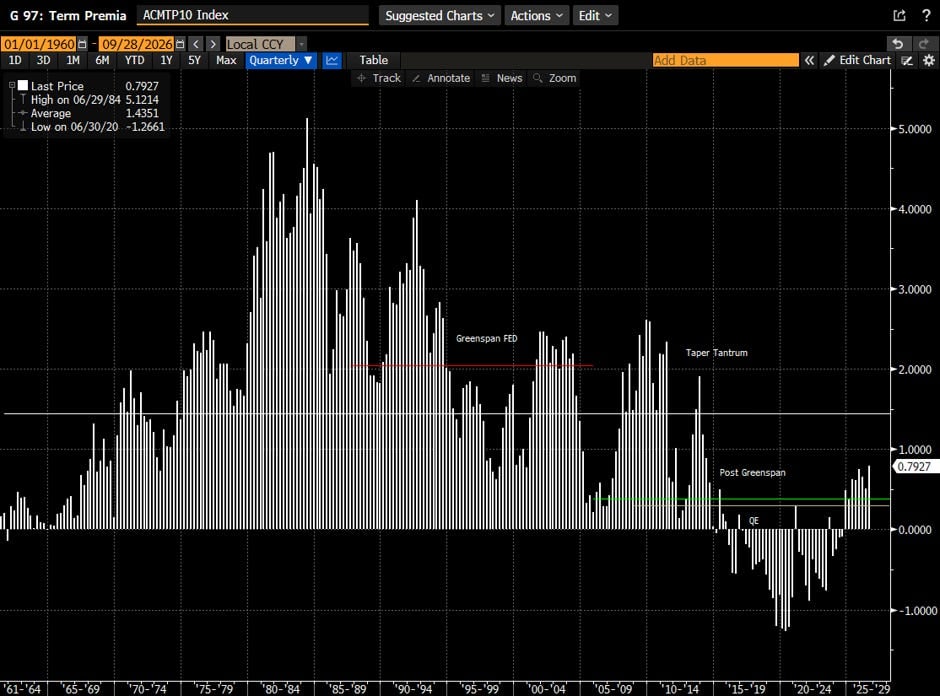Image resolution: width=940 pixels, height=696 pixels.
Task: Select the 1D time range
Action: coord(15,60)
